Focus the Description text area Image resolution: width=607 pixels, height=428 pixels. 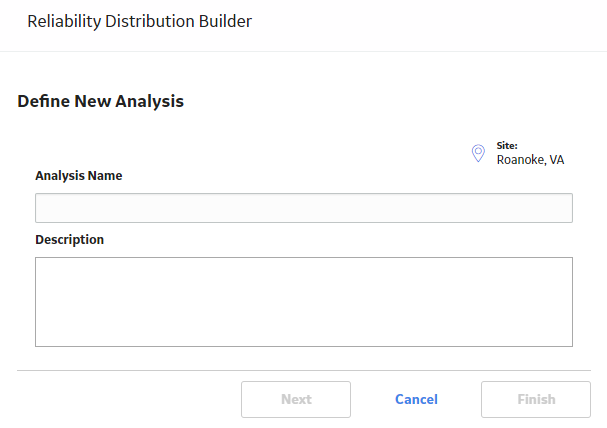click(x=304, y=302)
